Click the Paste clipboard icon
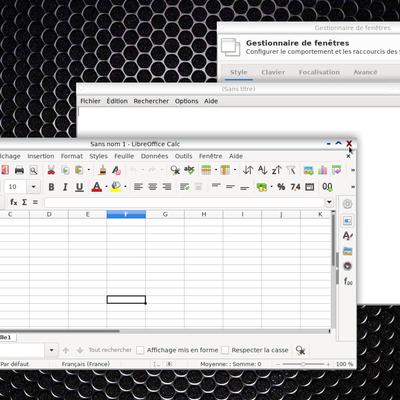Image resolution: width=400 pixels, height=400 pixels. pyautogui.click(x=79, y=170)
